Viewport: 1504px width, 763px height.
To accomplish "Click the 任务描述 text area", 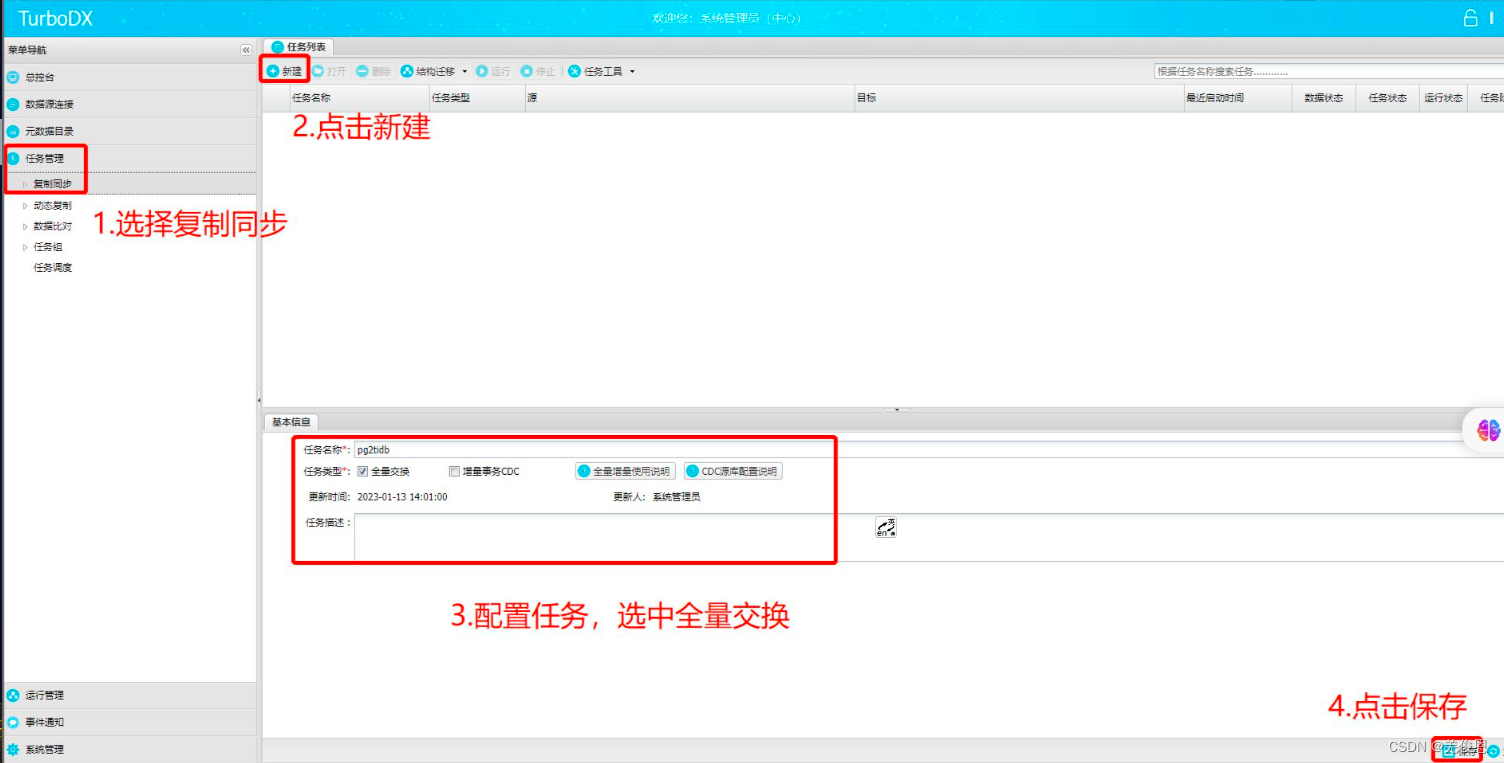I will (x=928, y=537).
